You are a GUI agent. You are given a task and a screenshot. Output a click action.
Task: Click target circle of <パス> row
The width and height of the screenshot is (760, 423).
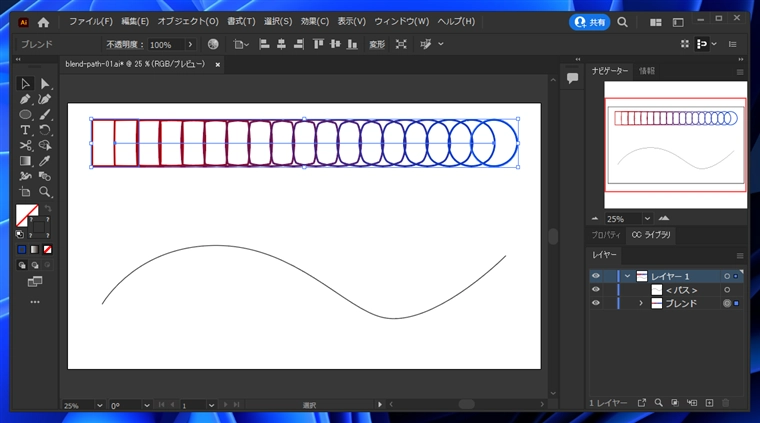[727, 290]
